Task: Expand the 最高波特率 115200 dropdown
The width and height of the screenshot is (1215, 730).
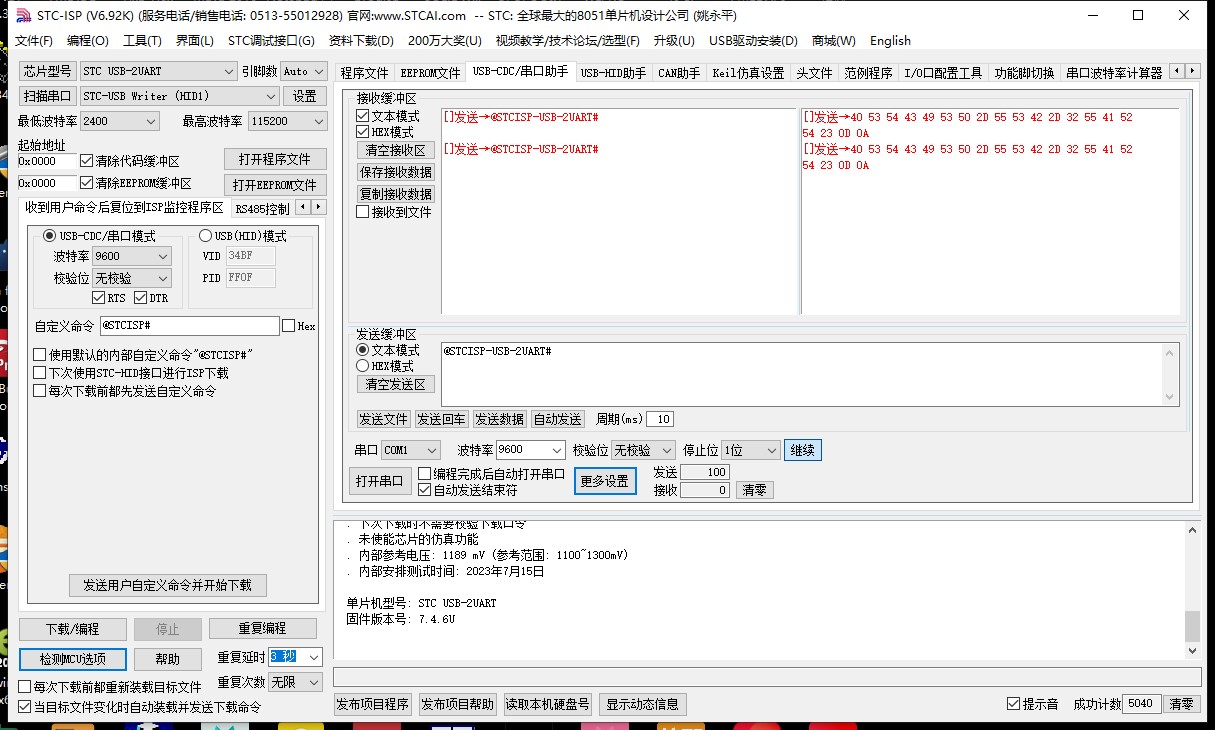Action: click(x=319, y=121)
